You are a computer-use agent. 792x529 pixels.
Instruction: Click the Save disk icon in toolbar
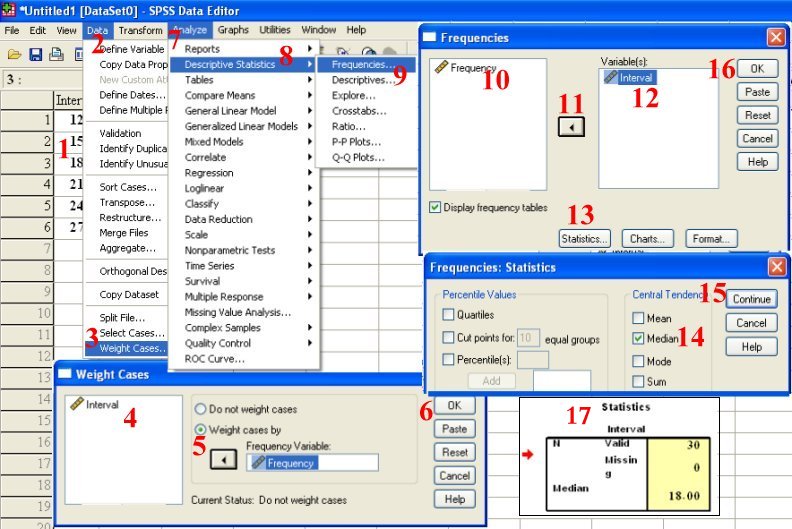[x=35, y=55]
